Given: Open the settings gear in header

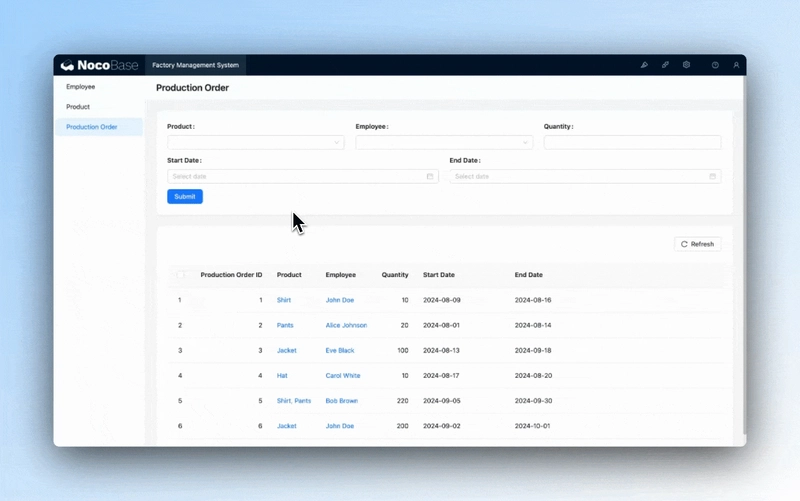Looking at the screenshot, I should click(686, 65).
